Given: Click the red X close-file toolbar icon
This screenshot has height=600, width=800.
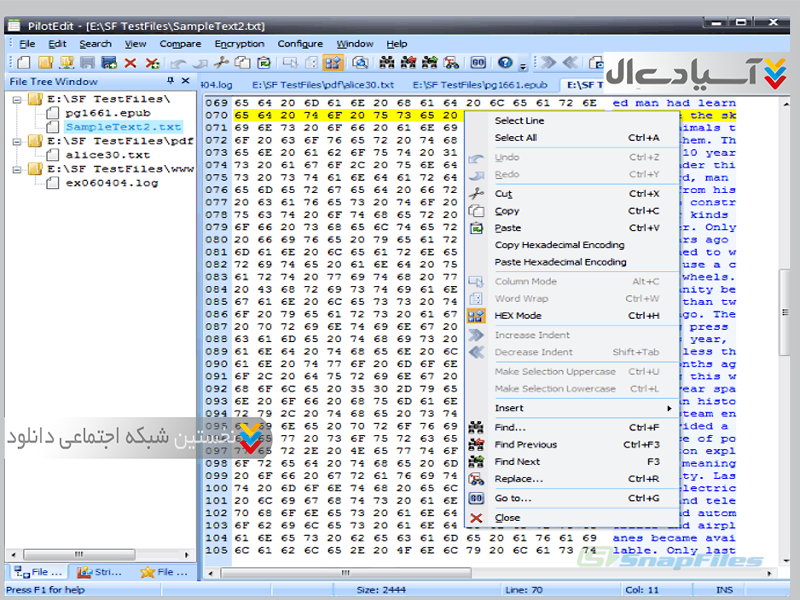Looking at the screenshot, I should tap(130, 63).
